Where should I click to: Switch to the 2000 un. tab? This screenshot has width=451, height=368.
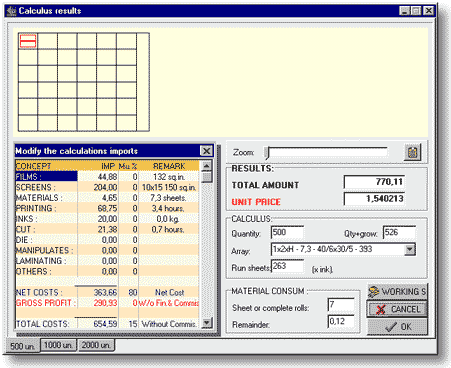[x=96, y=345]
